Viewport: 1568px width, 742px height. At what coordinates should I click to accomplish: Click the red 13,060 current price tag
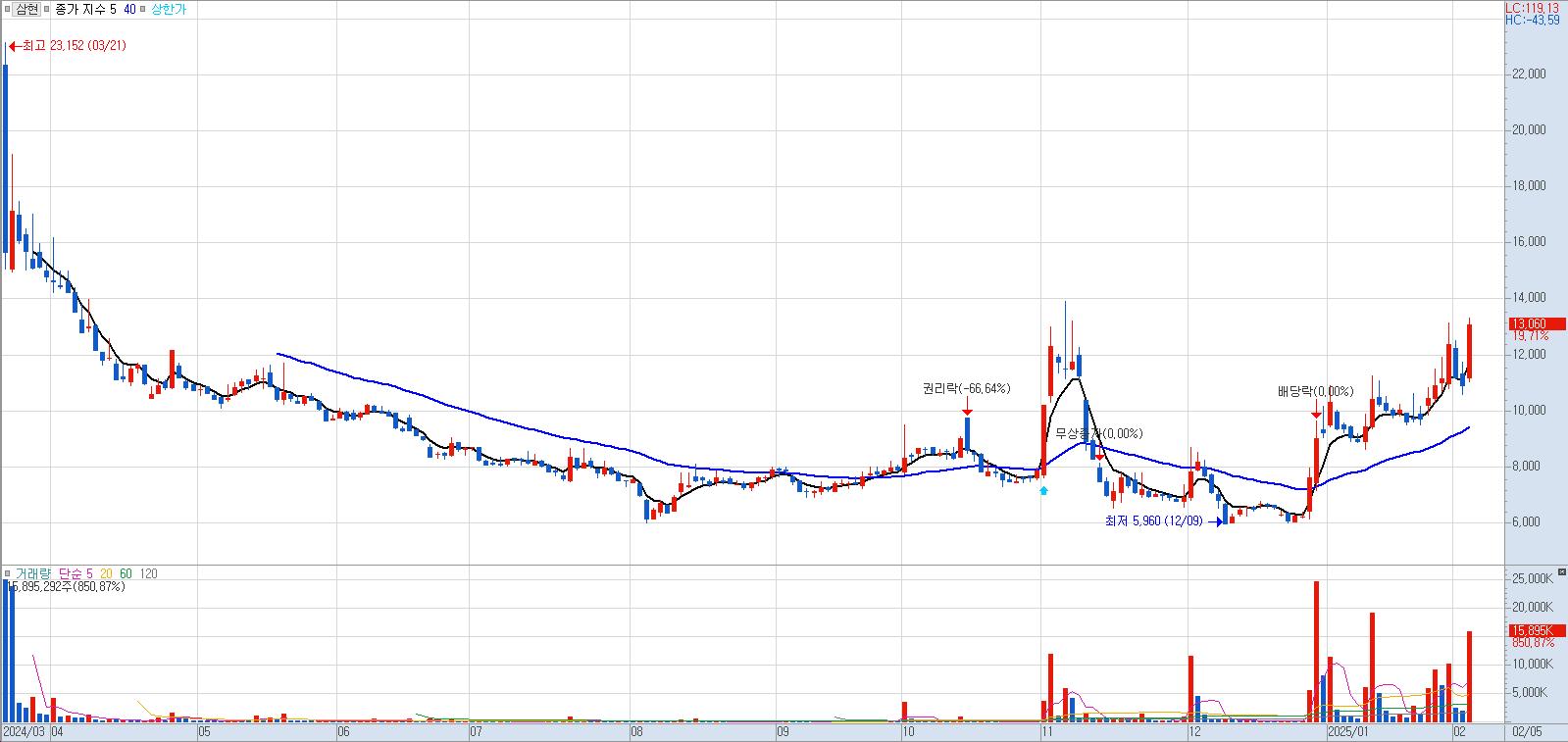click(1538, 323)
